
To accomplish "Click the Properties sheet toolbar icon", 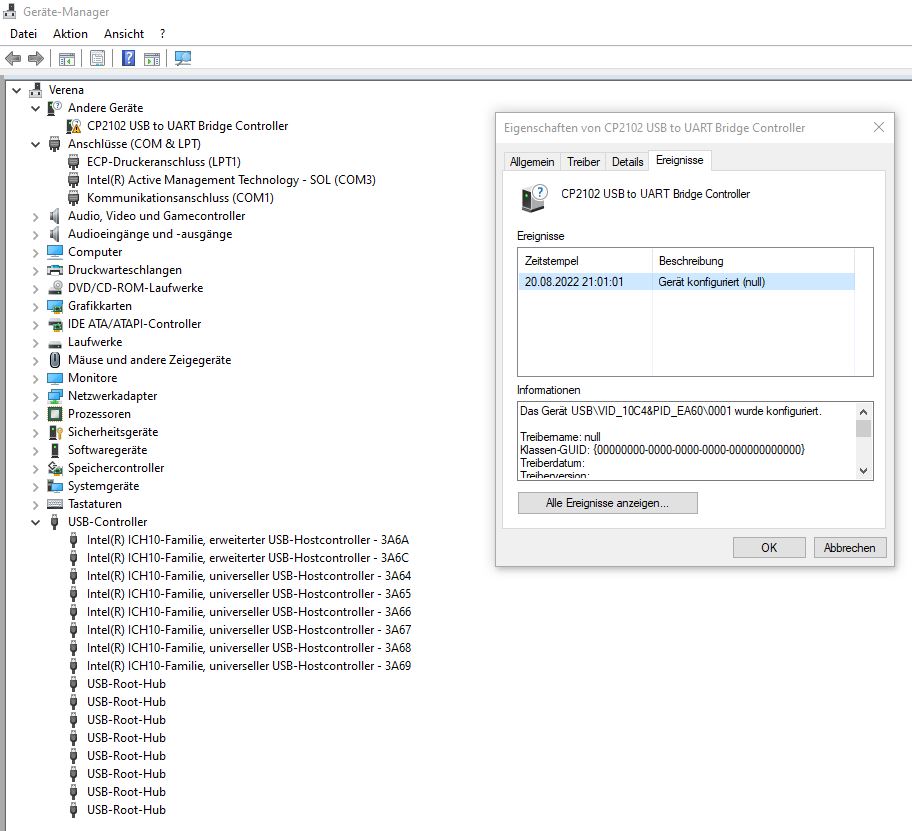I will [x=97, y=59].
